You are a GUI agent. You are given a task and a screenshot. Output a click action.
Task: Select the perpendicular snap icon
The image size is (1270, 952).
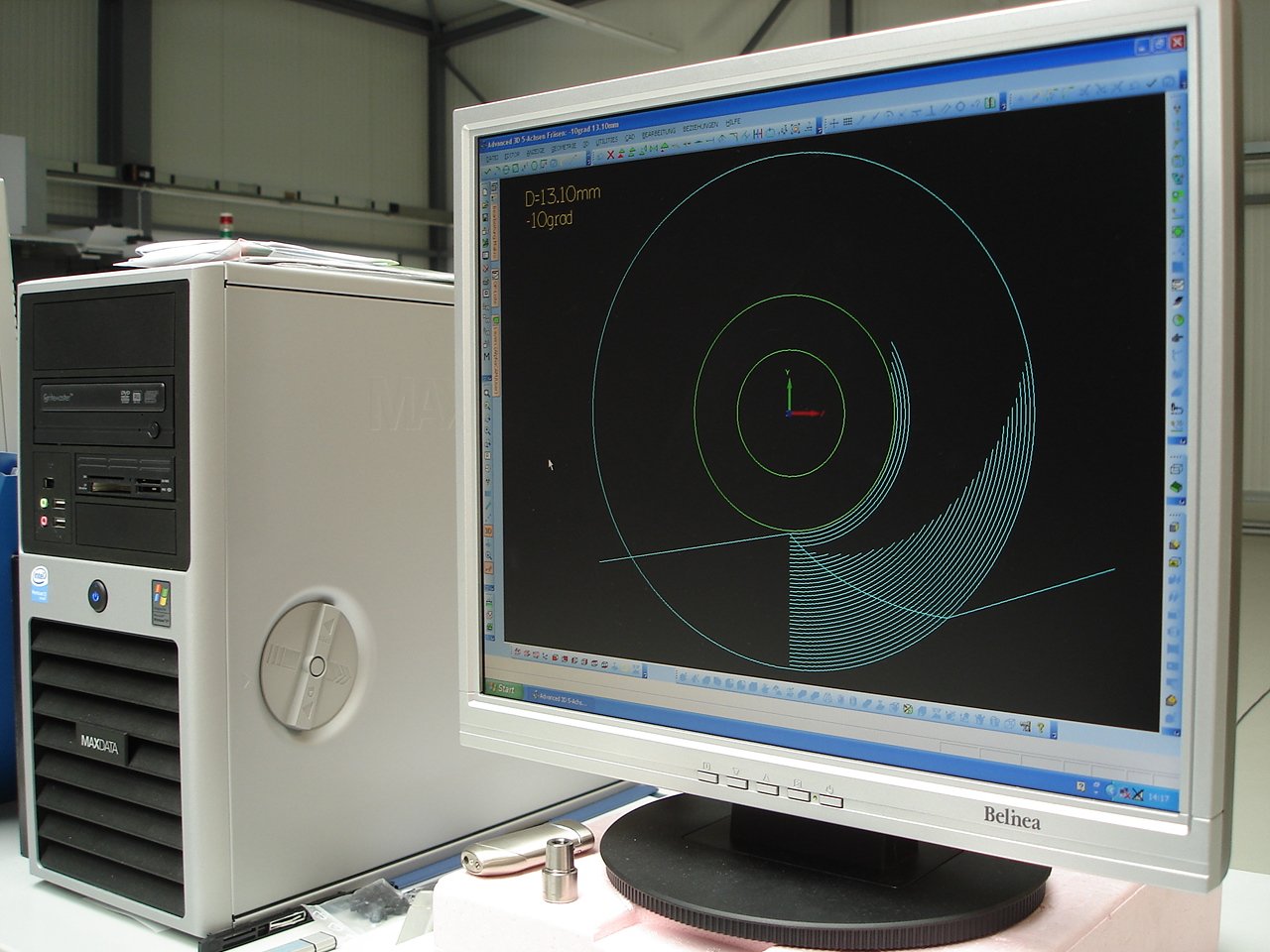[931, 111]
